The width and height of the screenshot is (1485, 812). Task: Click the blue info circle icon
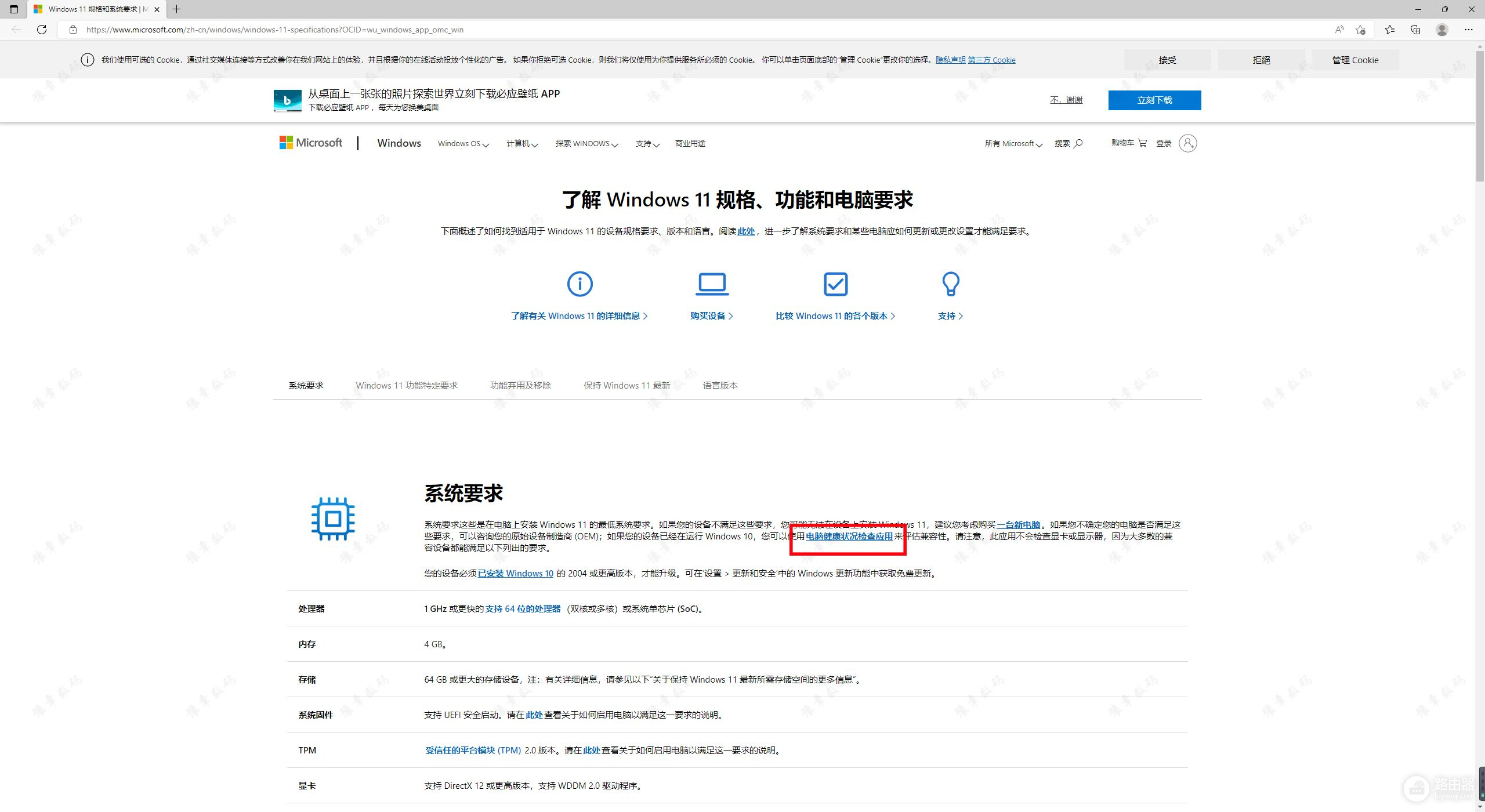tap(579, 284)
